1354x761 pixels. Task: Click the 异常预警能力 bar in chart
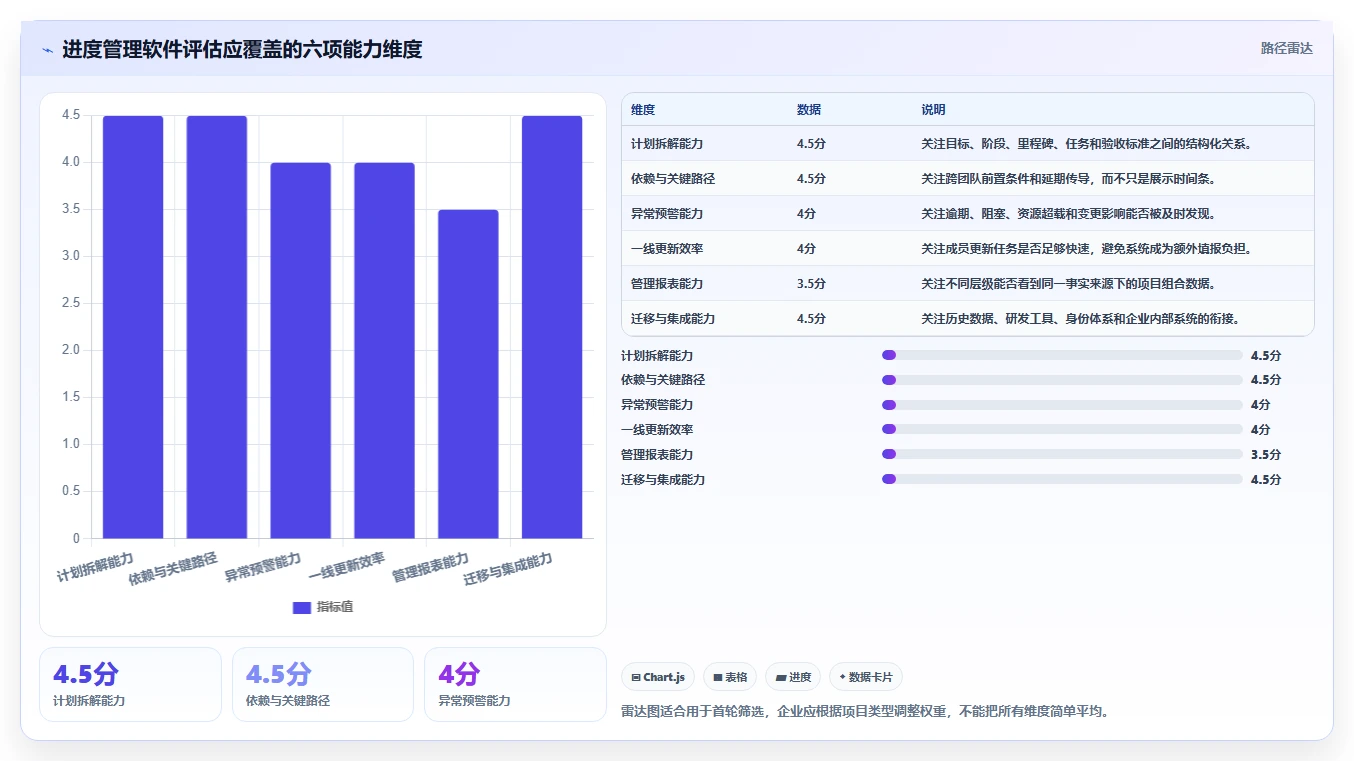301,350
